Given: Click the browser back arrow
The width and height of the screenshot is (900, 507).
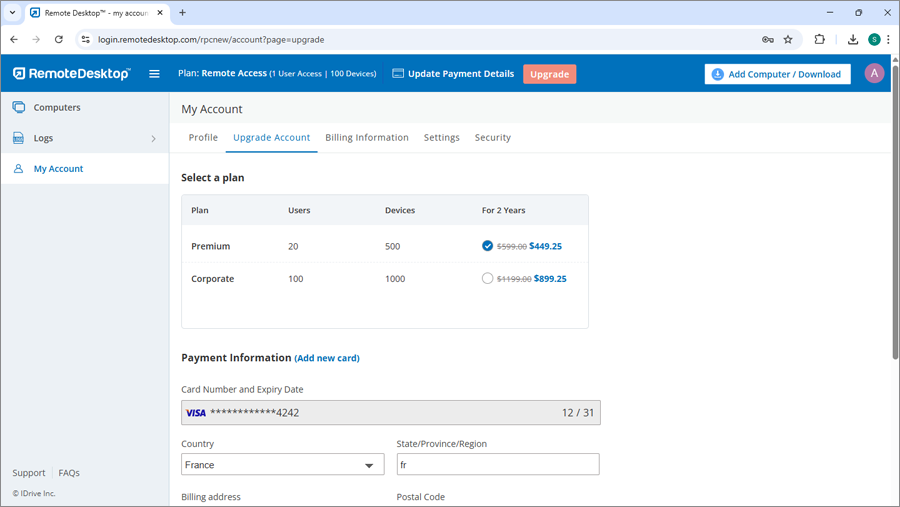Looking at the screenshot, I should tap(14, 40).
